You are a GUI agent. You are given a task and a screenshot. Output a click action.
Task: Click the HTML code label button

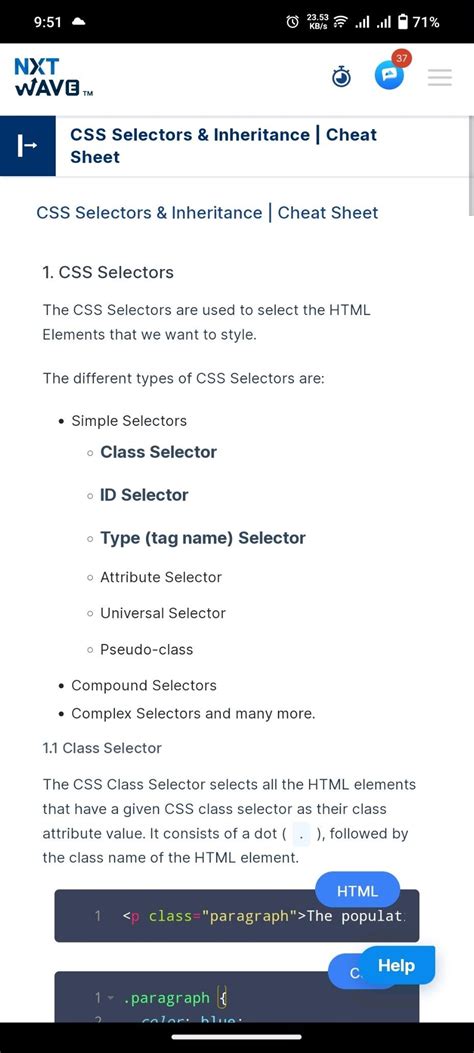coord(357,891)
